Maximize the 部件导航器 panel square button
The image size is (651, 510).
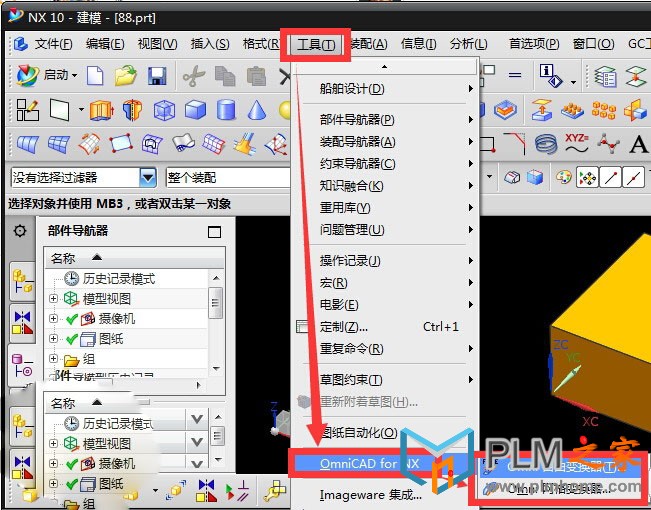point(214,232)
